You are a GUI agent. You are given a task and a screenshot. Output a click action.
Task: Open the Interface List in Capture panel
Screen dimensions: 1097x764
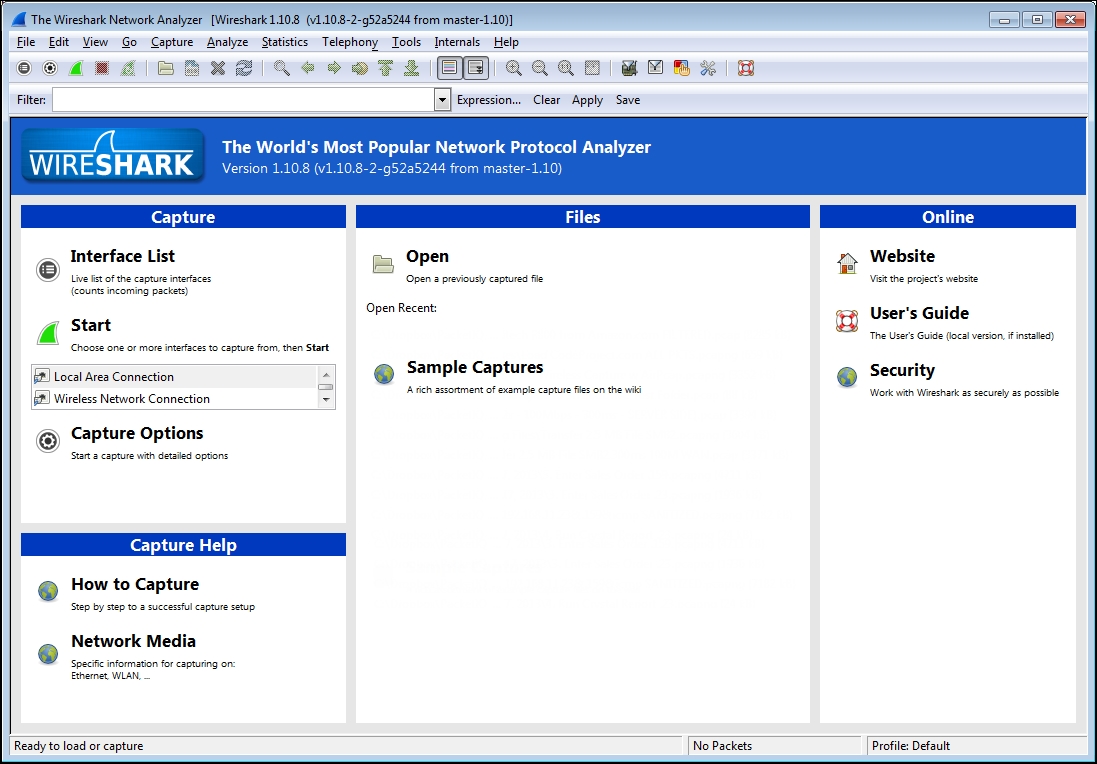pos(122,256)
